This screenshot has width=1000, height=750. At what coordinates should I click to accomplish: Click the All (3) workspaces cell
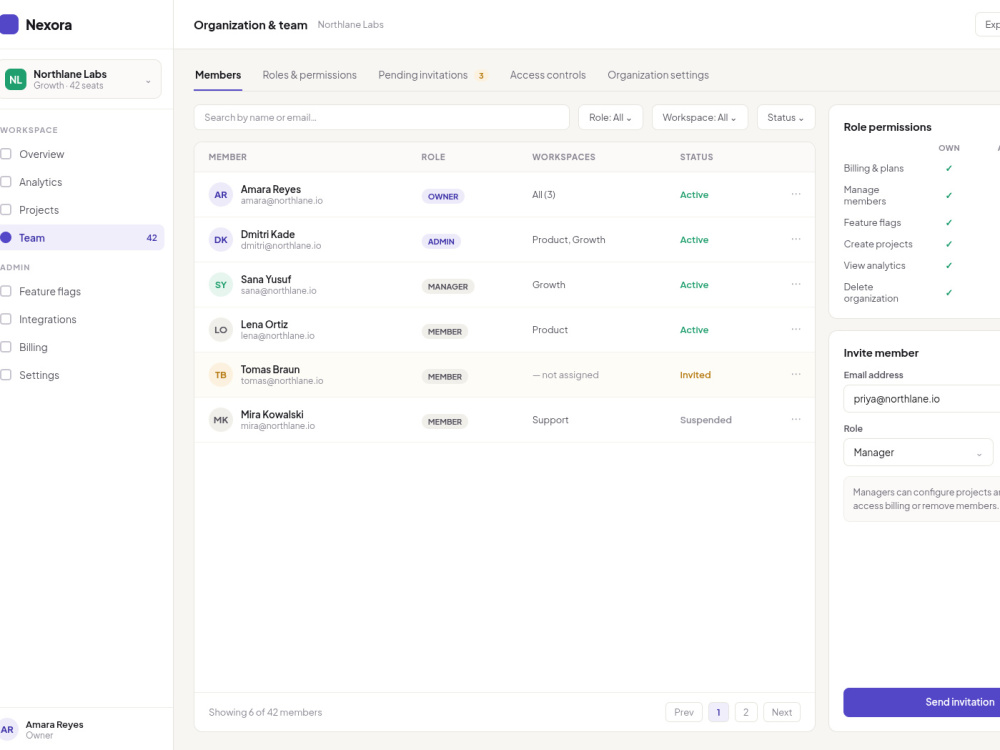544,195
